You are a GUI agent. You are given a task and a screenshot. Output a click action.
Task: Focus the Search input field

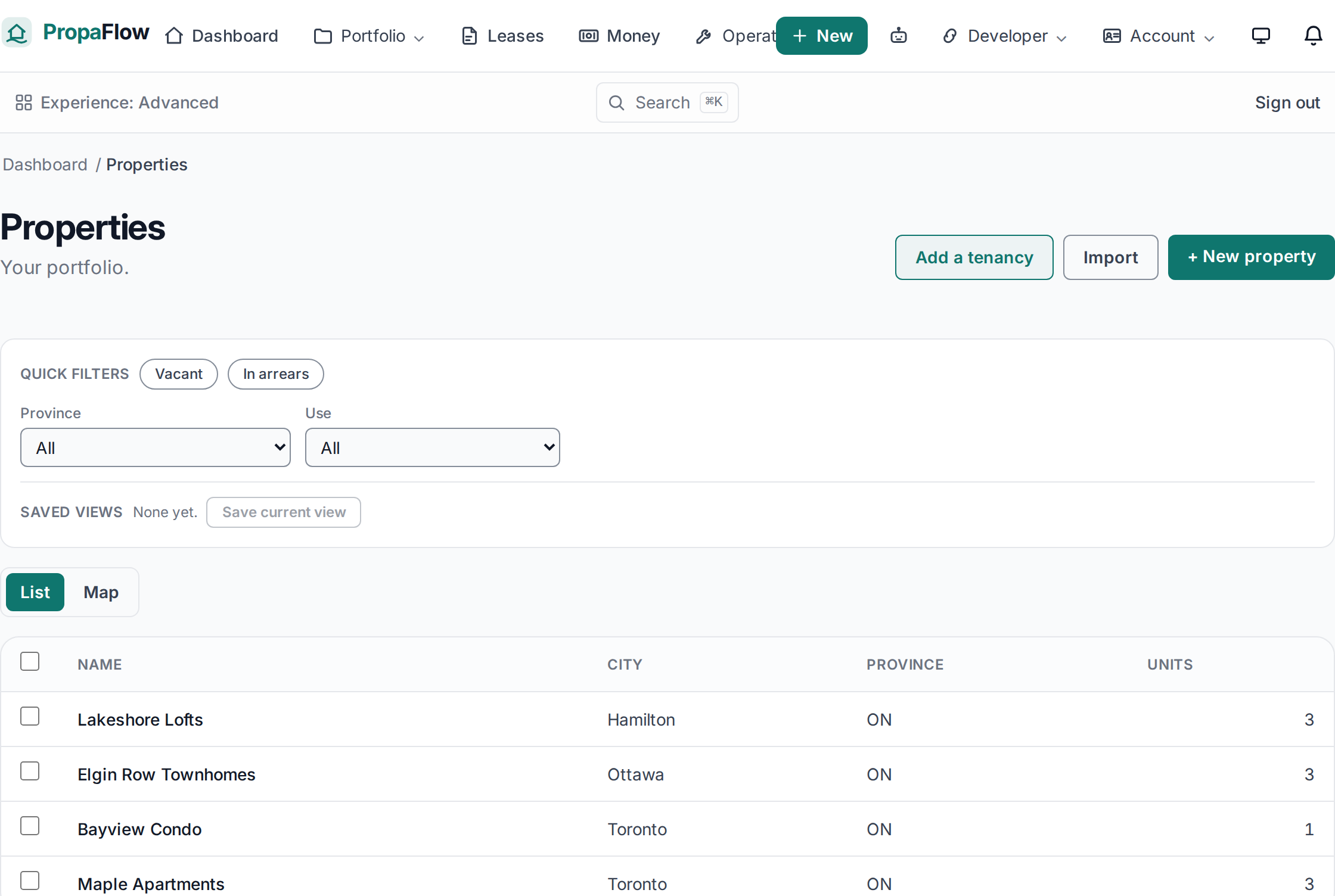pos(667,102)
